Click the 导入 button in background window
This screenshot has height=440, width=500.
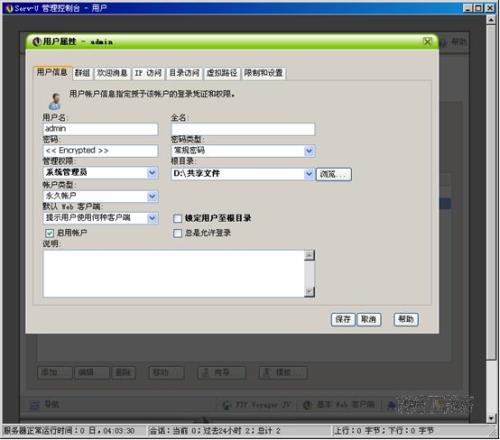[222, 373]
